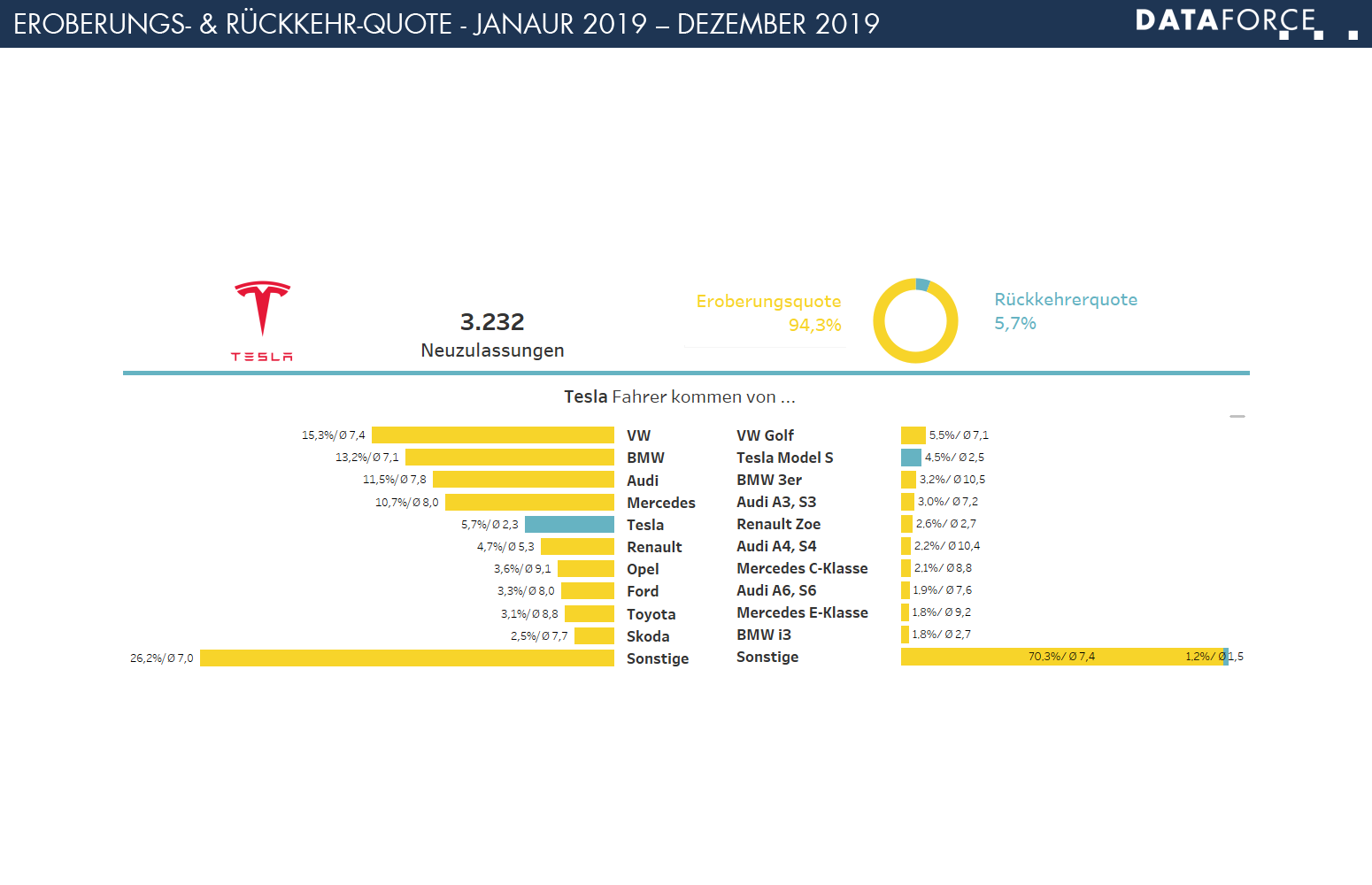The width and height of the screenshot is (1372, 885).
Task: Click model label 'Audi A3, S3'
Action: [776, 502]
